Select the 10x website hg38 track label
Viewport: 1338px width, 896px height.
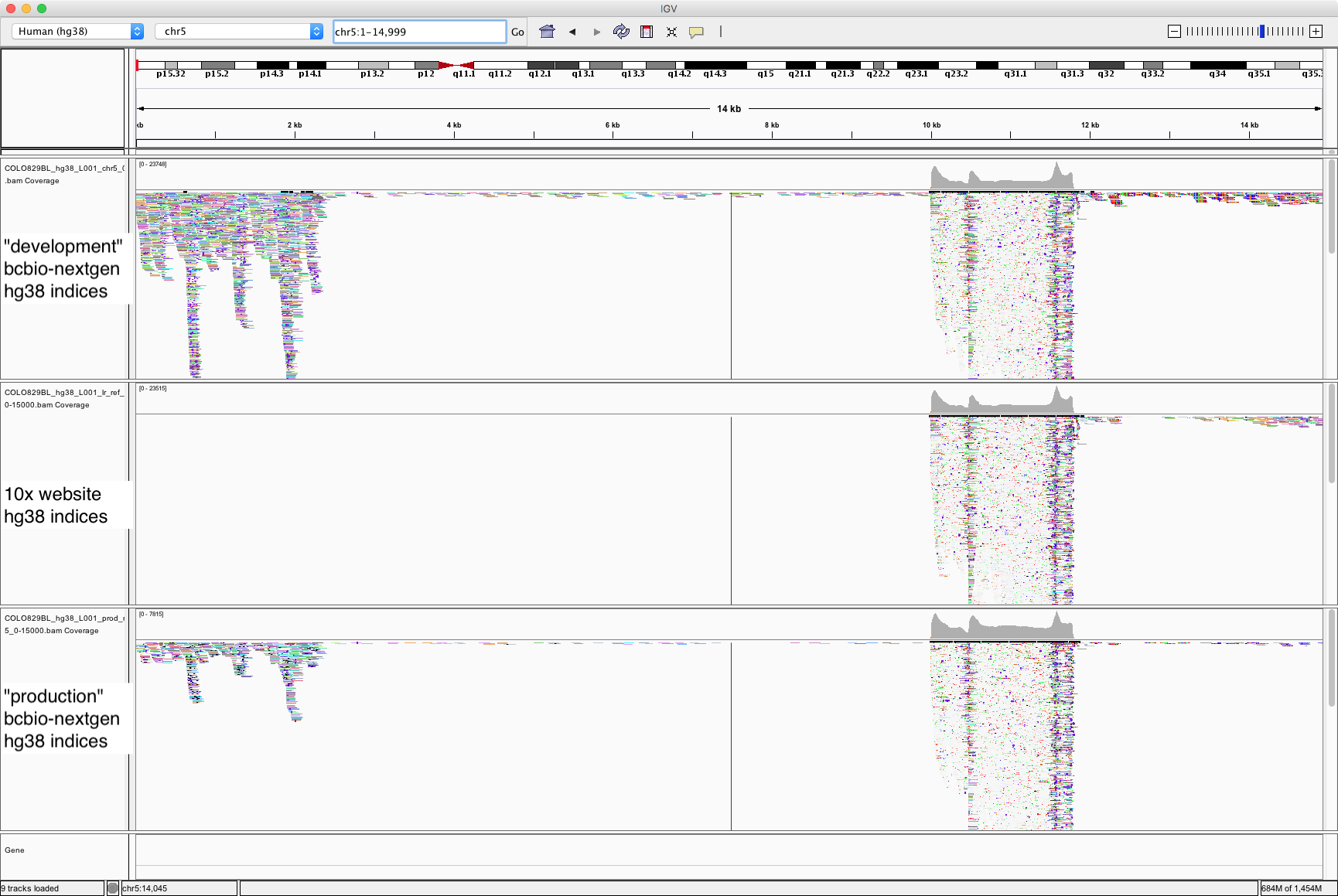click(x=54, y=505)
